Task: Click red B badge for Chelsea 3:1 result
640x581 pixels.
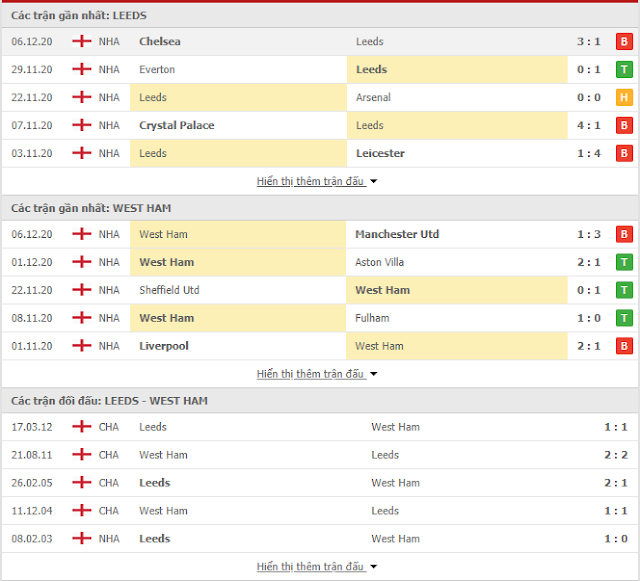Action: 624,41
